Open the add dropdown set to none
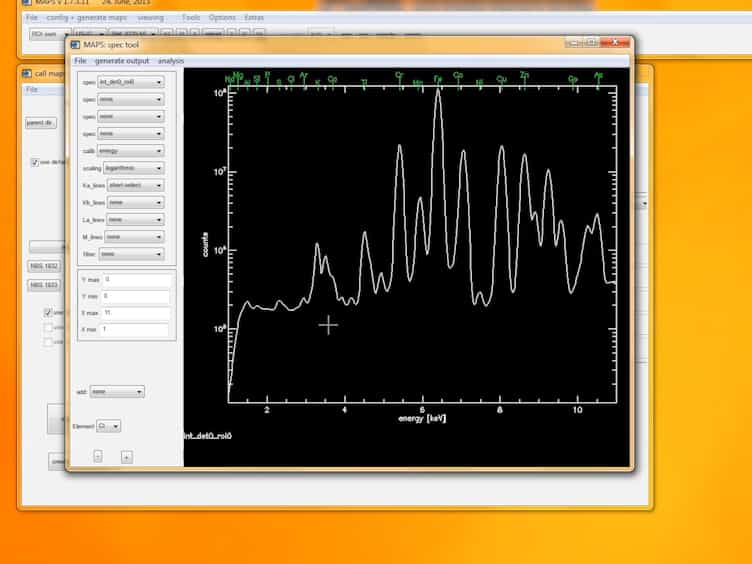Screen dimensions: 752x564 click(x=117, y=392)
